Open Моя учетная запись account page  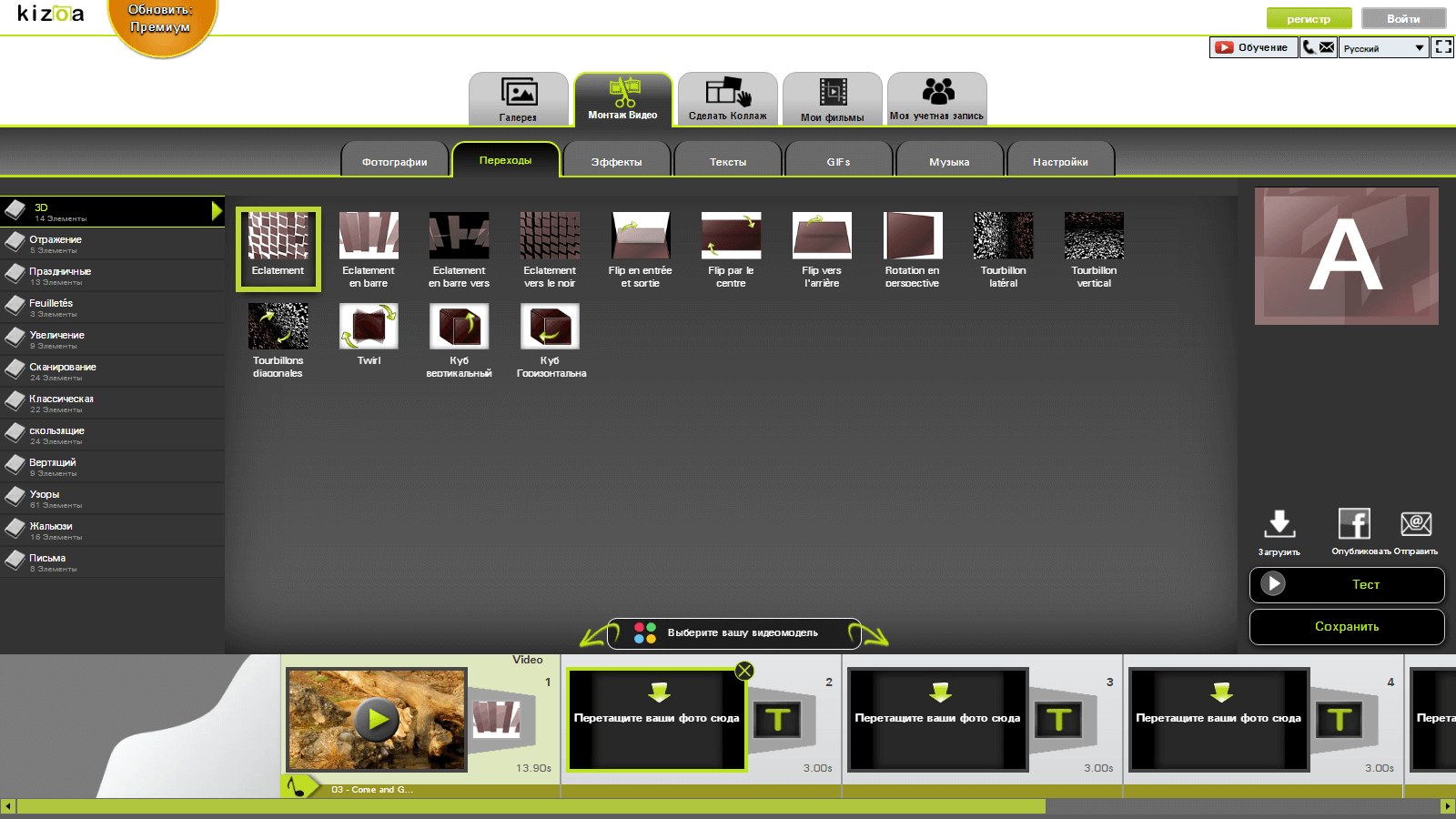coord(937,99)
